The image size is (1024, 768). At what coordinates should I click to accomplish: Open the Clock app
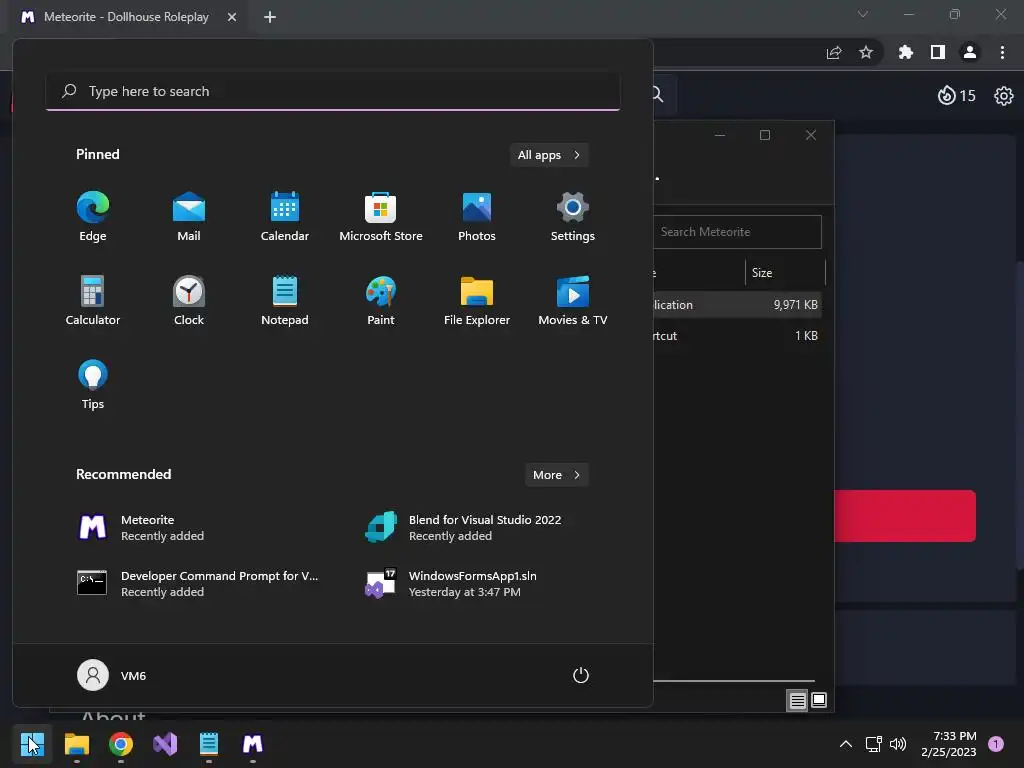[x=189, y=300]
